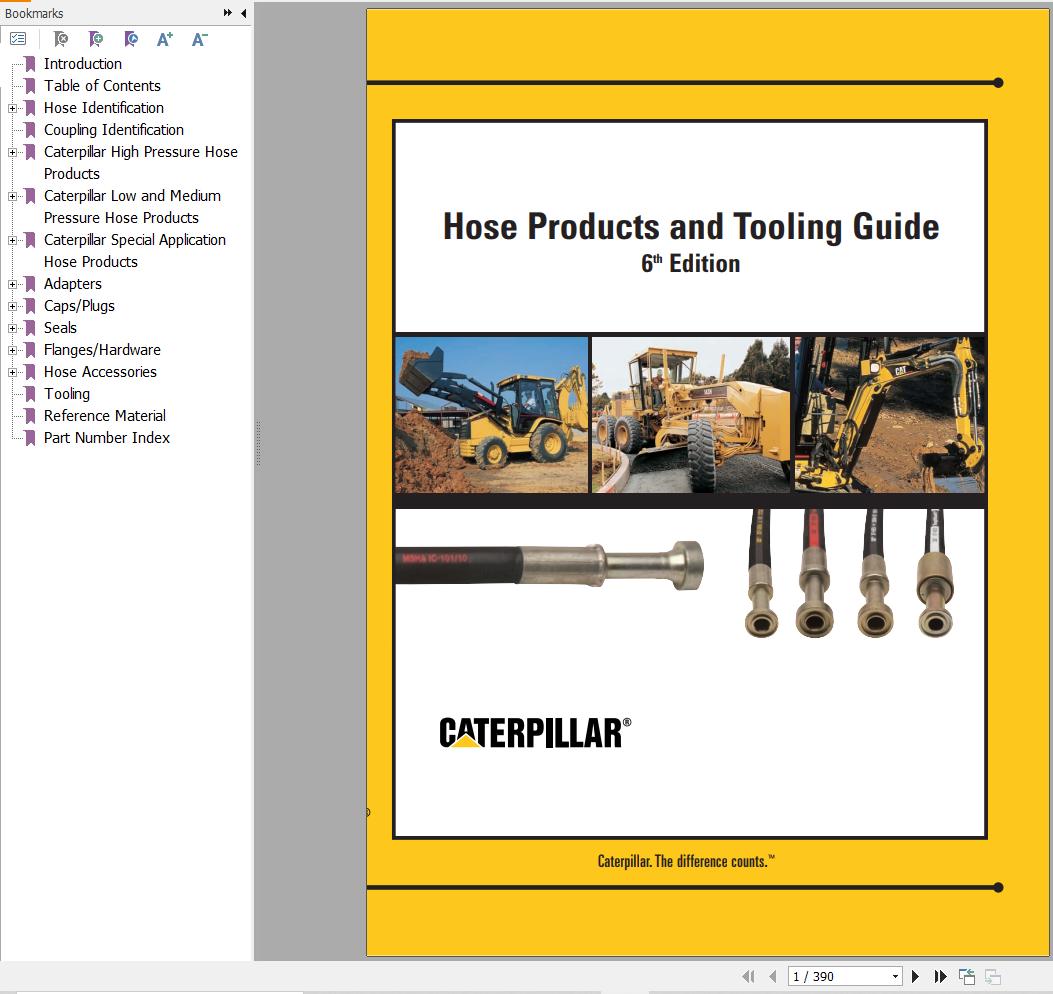Increase bookmark text size with A+ icon

(x=165, y=39)
